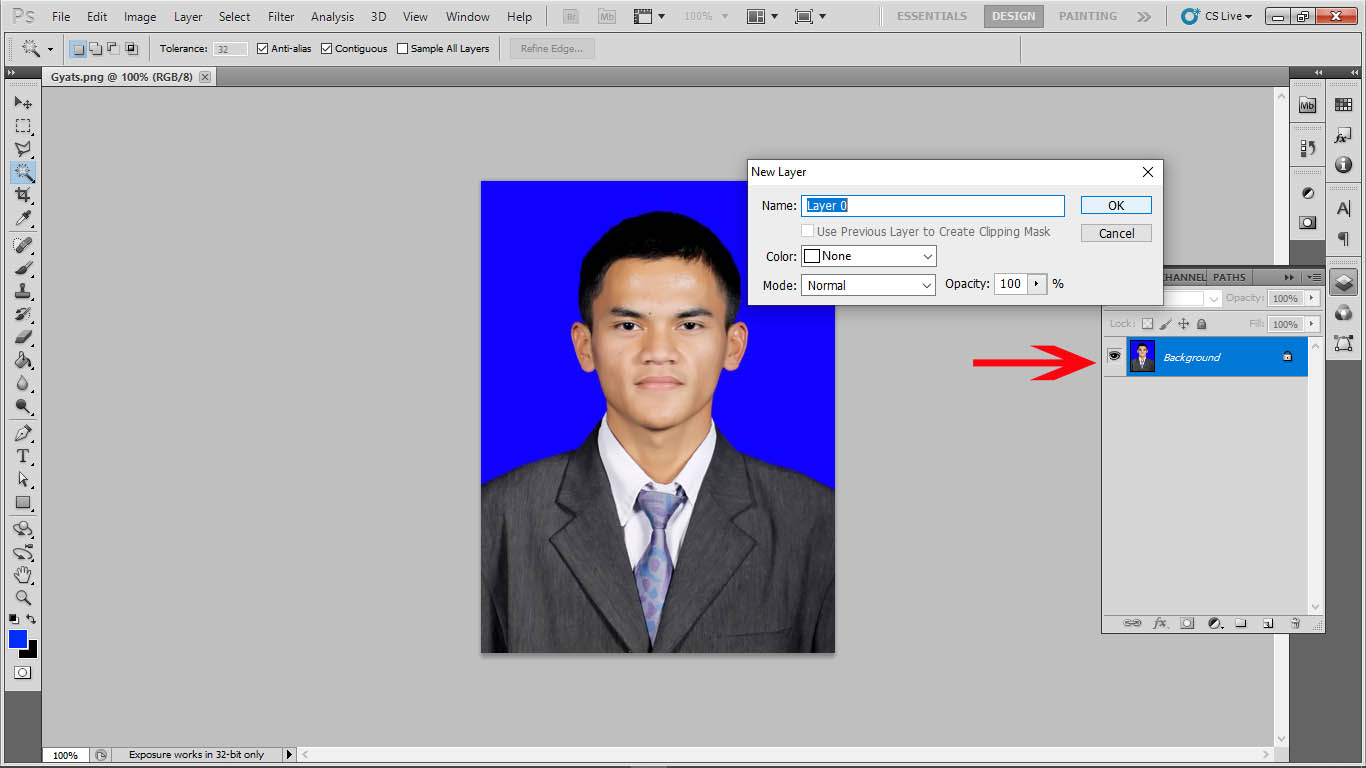
Task: Select the Rectangular Marquee tool
Action: [23, 126]
